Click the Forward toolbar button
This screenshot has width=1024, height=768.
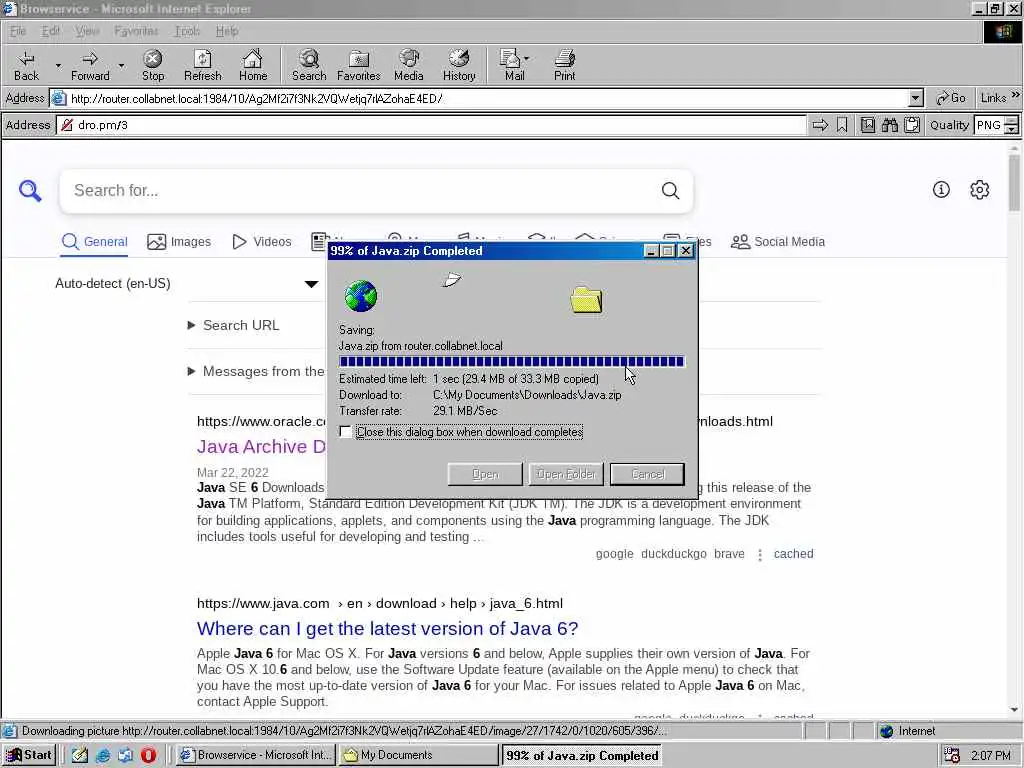90,65
